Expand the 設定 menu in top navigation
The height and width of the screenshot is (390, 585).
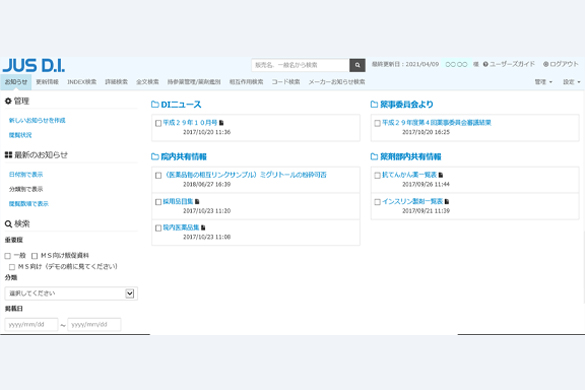(x=572, y=82)
